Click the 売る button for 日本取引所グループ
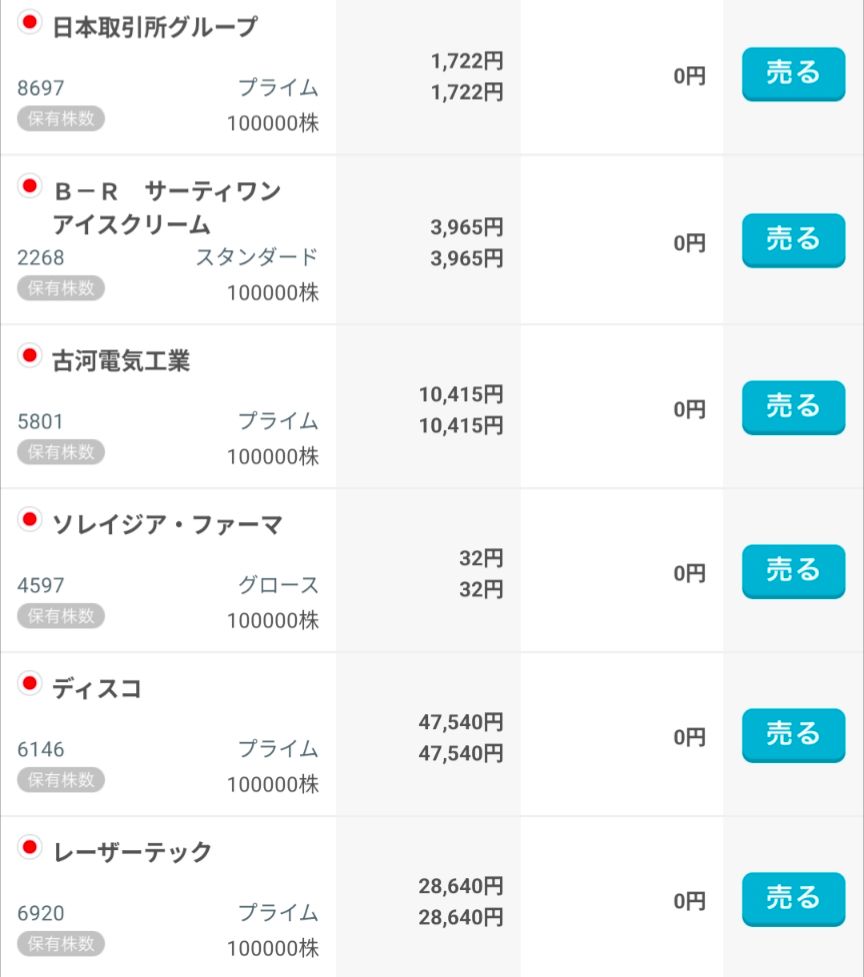Image resolution: width=864 pixels, height=977 pixels. 793,74
